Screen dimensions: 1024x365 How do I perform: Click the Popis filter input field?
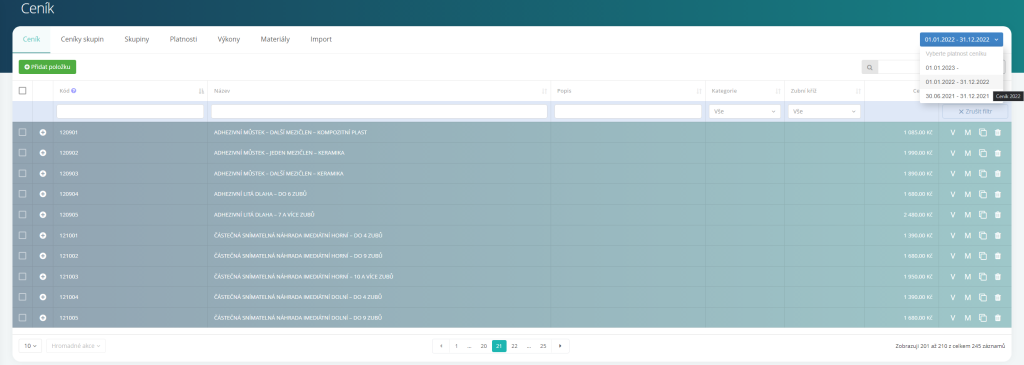tap(628, 112)
